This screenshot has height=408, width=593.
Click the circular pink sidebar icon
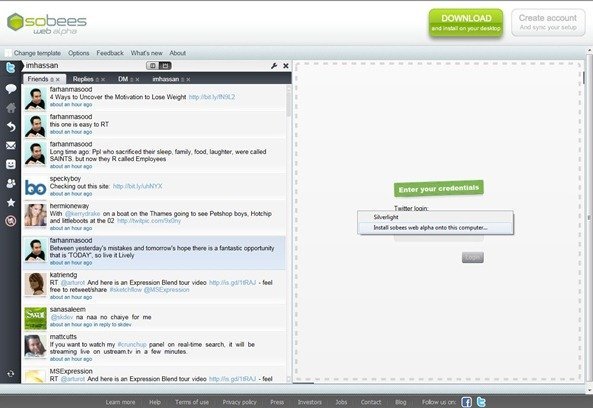coord(11,221)
